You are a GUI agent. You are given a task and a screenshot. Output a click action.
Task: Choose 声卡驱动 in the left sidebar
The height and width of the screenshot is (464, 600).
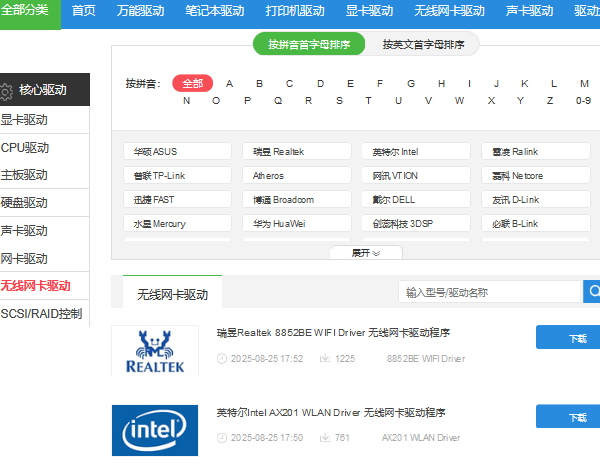pos(25,231)
